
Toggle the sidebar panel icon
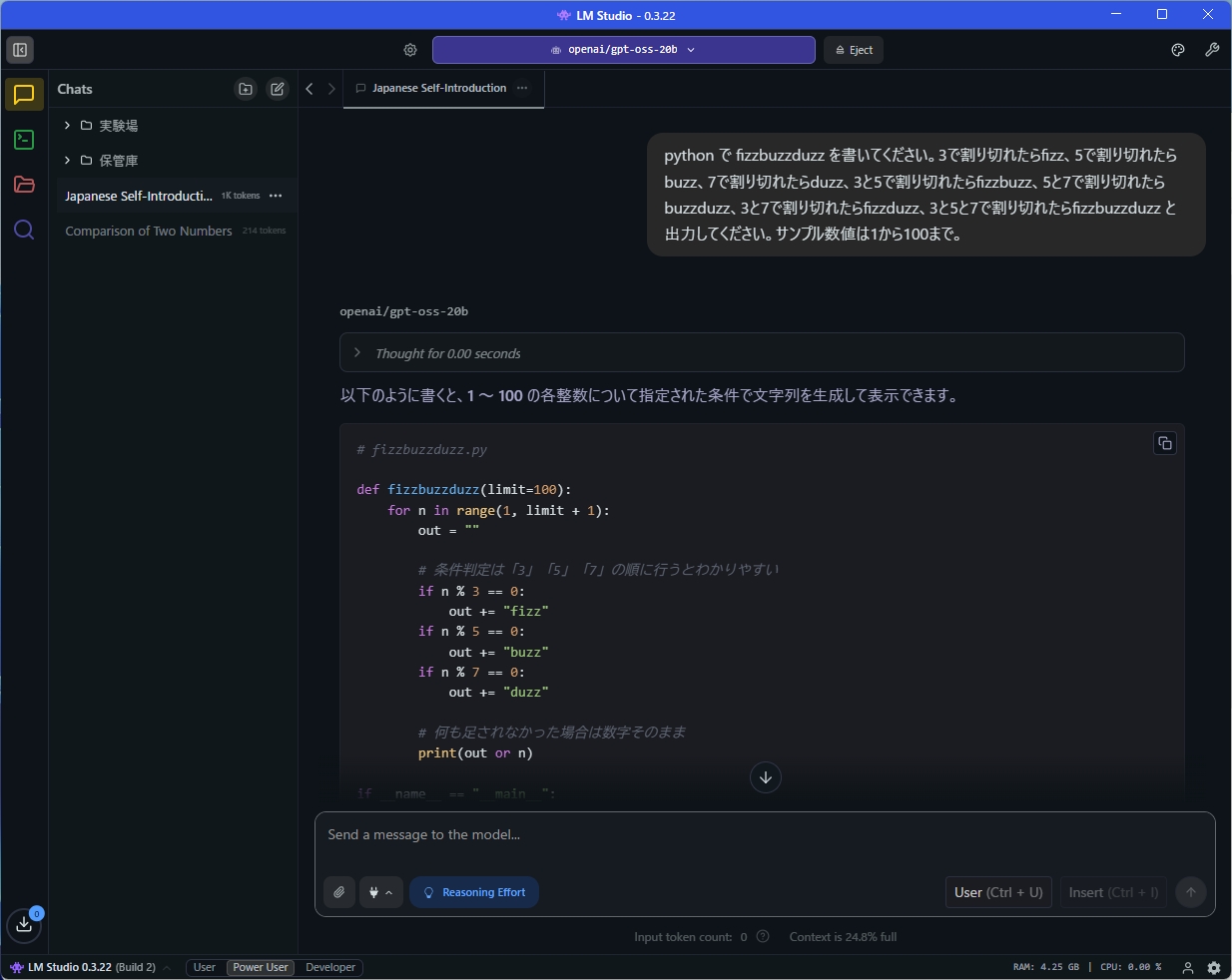pos(20,50)
